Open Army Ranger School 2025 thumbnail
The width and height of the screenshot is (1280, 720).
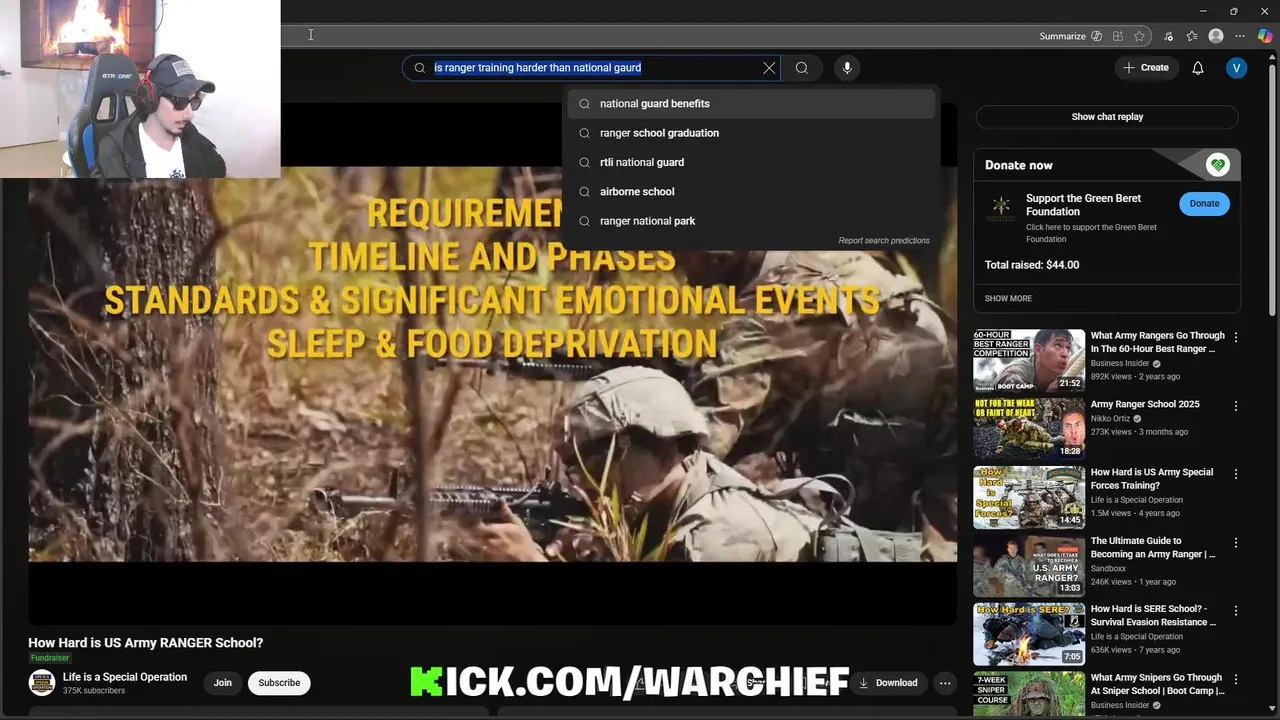pyautogui.click(x=1029, y=429)
